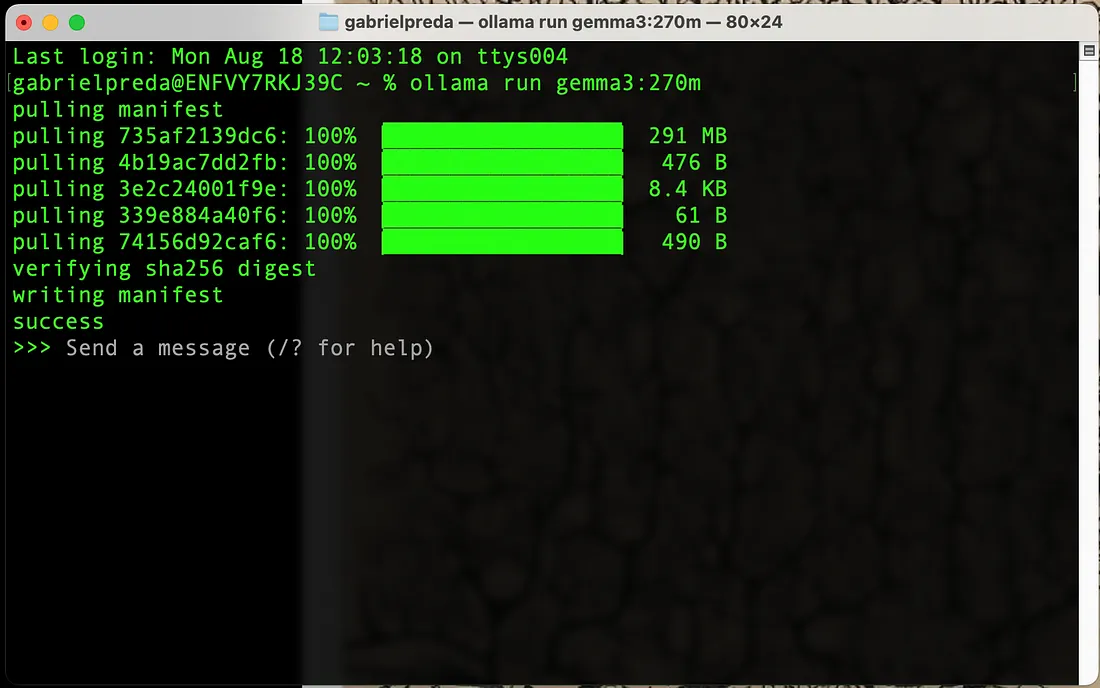
Task: Click the text 'pulling 3e2c24001f9e: 100%'
Action: click(185, 189)
